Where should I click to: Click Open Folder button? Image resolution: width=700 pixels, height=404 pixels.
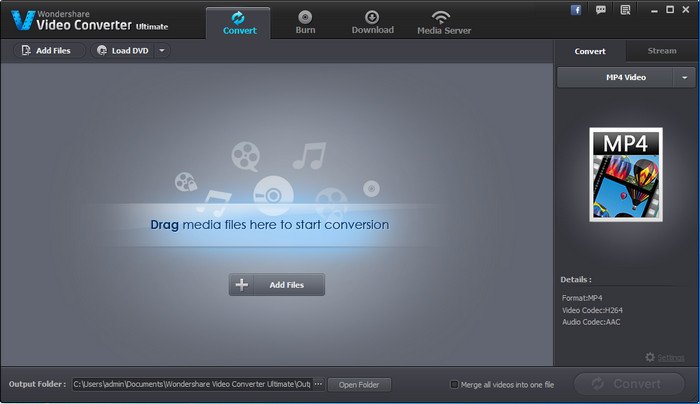(359, 385)
